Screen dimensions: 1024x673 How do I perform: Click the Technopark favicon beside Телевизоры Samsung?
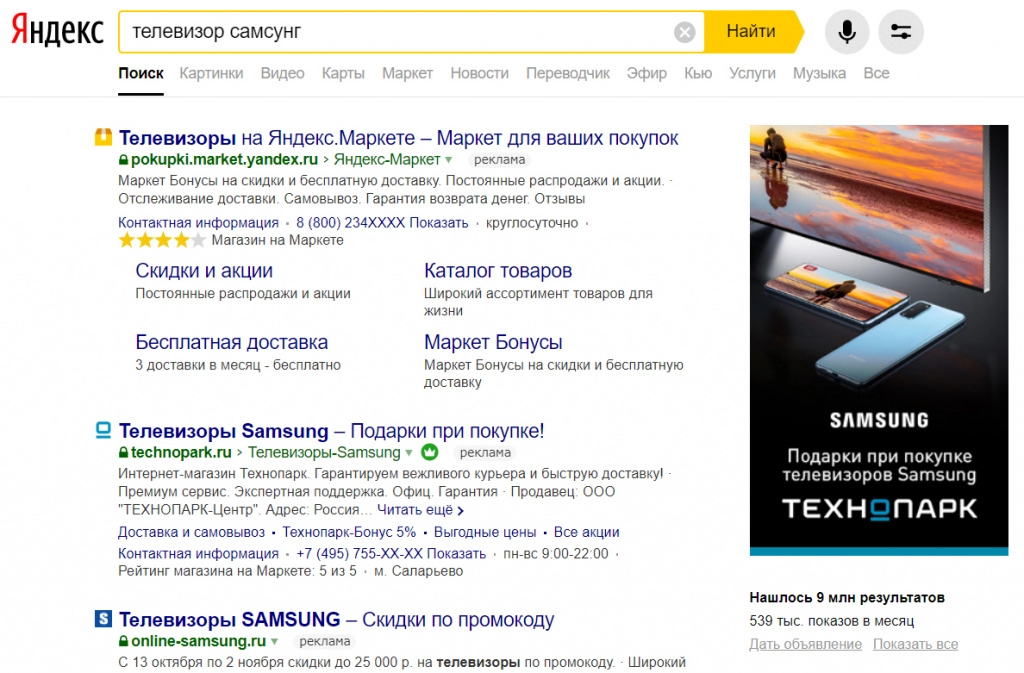[103, 431]
